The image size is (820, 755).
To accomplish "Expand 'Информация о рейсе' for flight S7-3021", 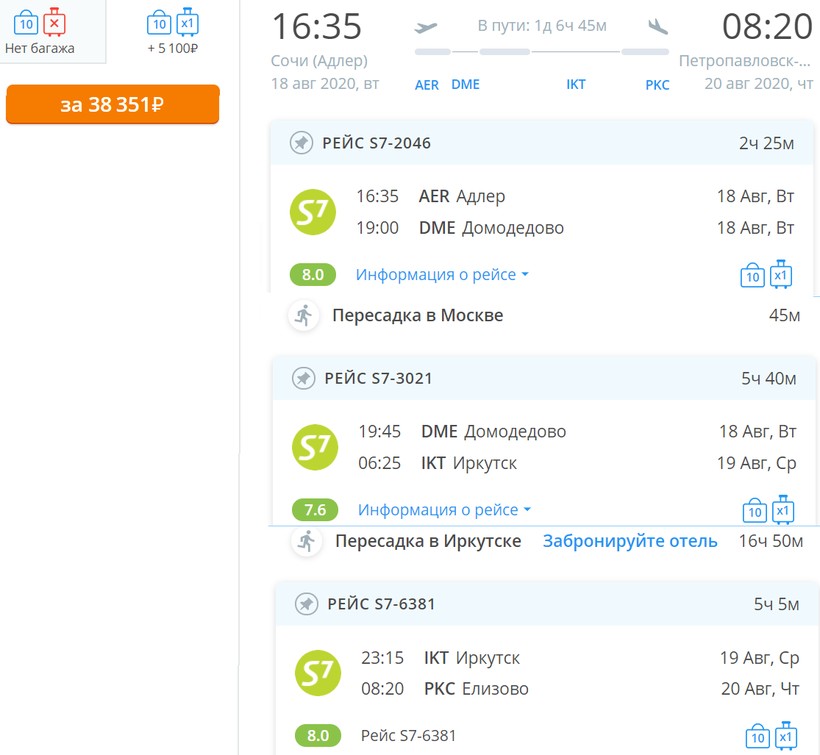I will pos(444,510).
